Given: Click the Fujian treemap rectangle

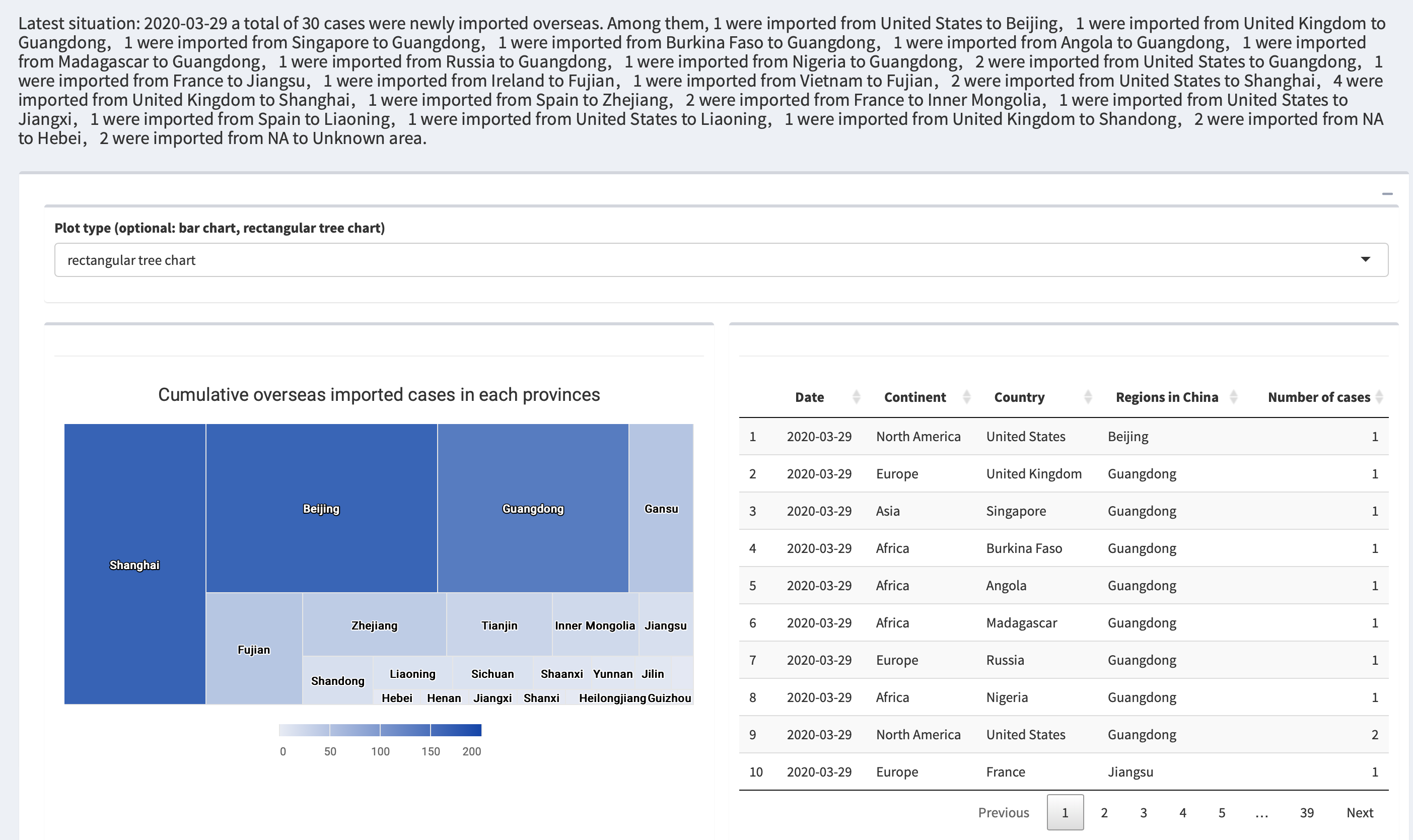Looking at the screenshot, I should [x=254, y=649].
